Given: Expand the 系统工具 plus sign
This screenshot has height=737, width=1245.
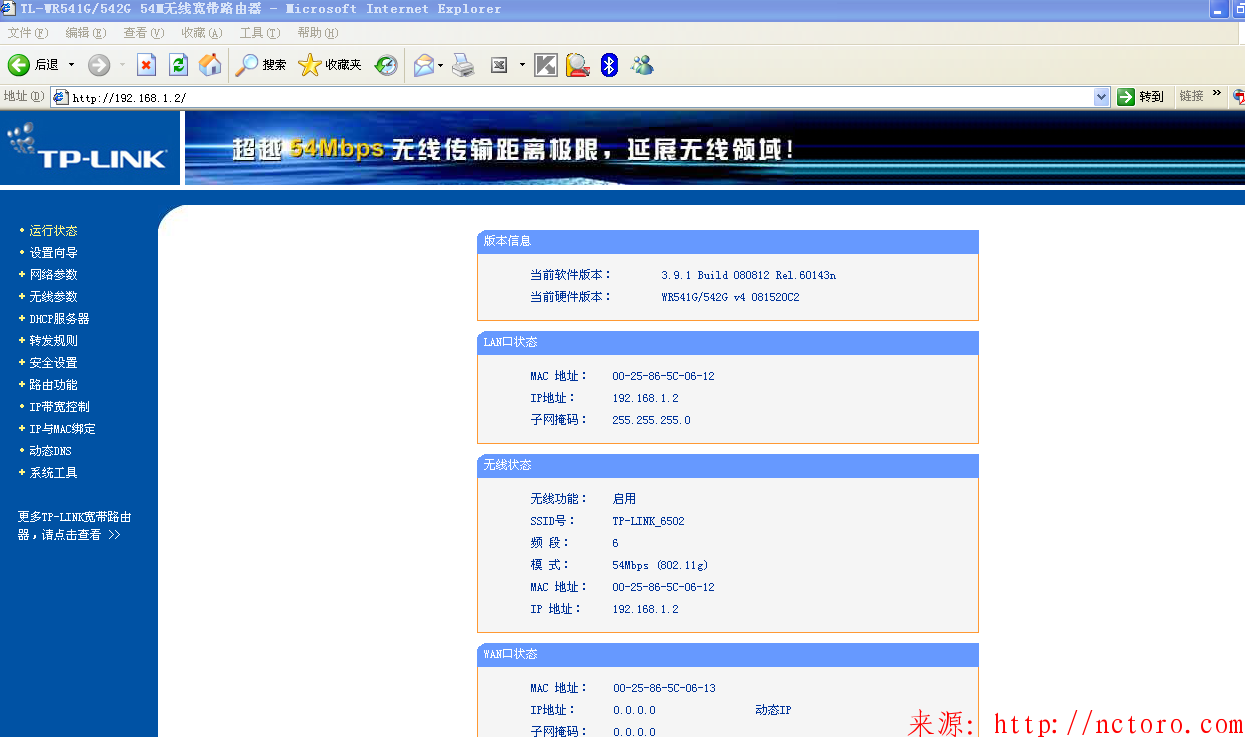Looking at the screenshot, I should [22, 472].
